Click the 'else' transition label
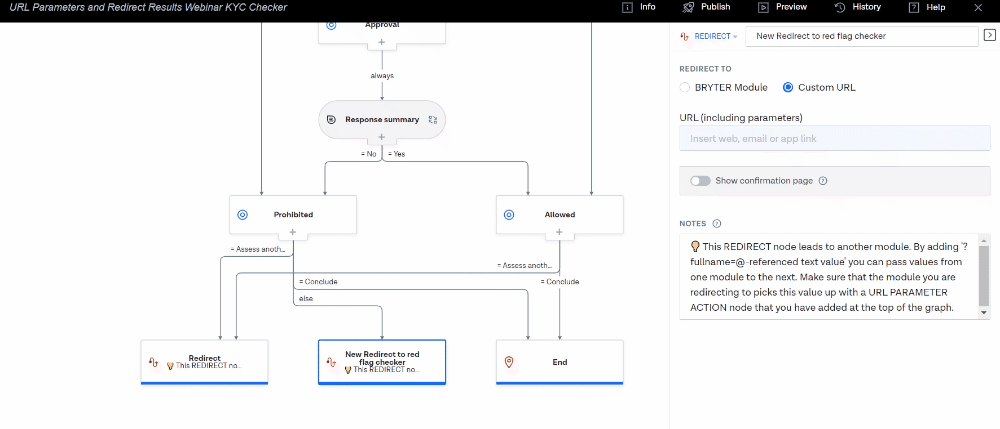 [x=305, y=298]
